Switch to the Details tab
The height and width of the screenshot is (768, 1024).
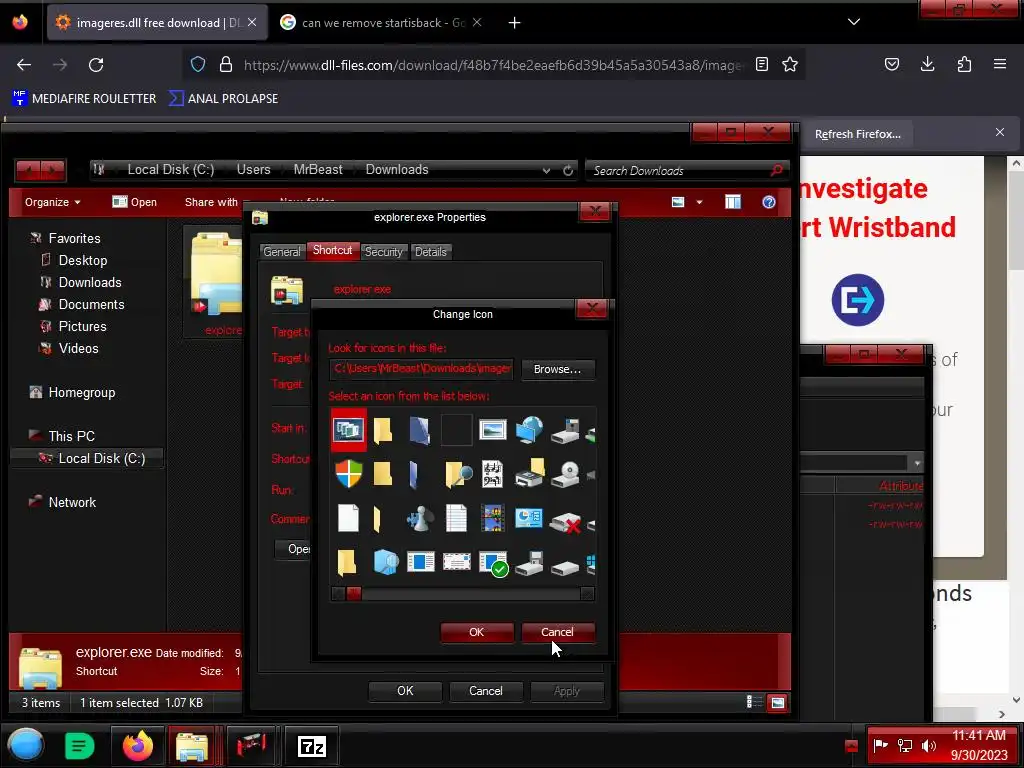pyautogui.click(x=430, y=252)
